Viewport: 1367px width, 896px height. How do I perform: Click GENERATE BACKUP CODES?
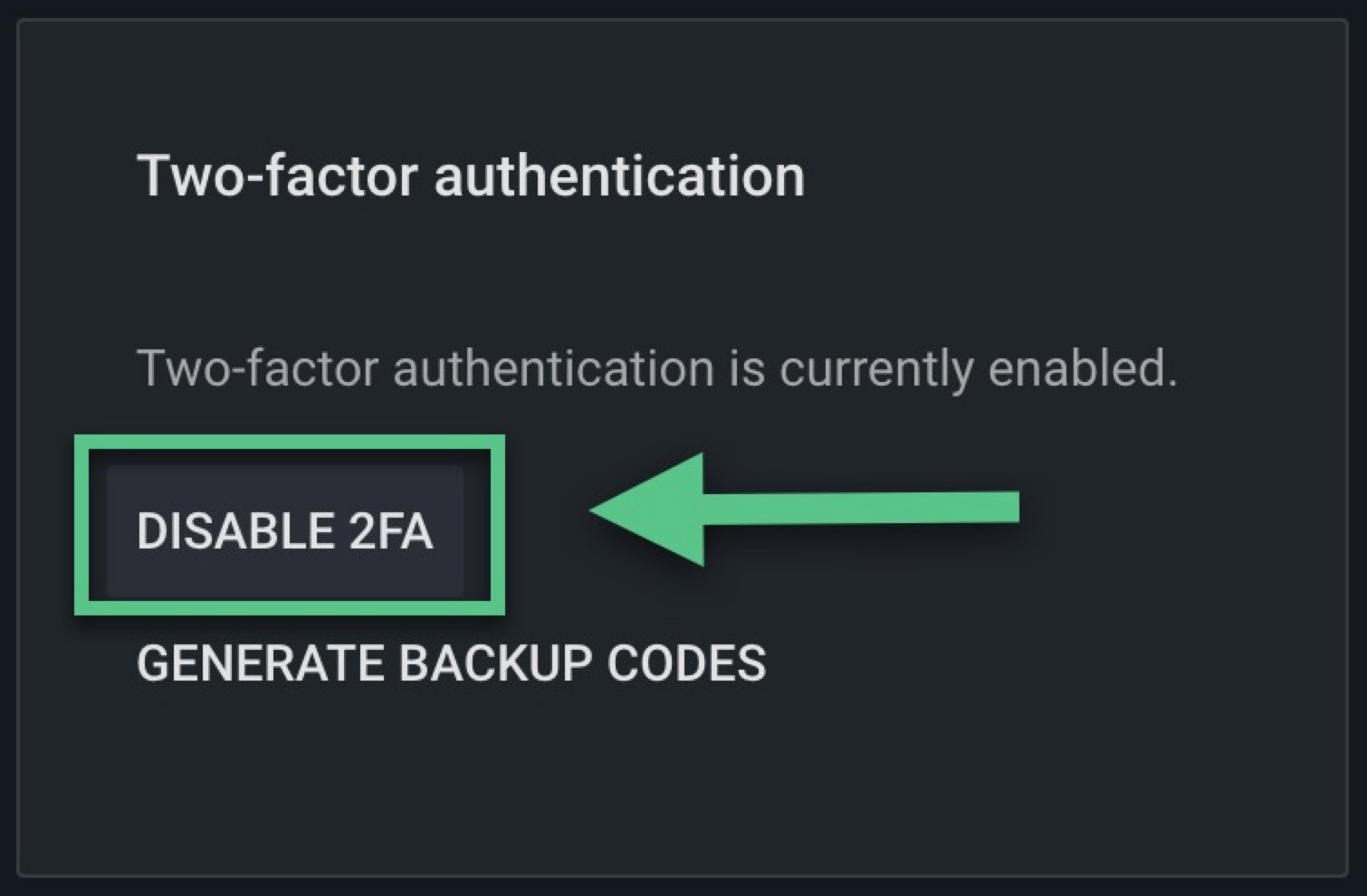pyautogui.click(x=451, y=663)
